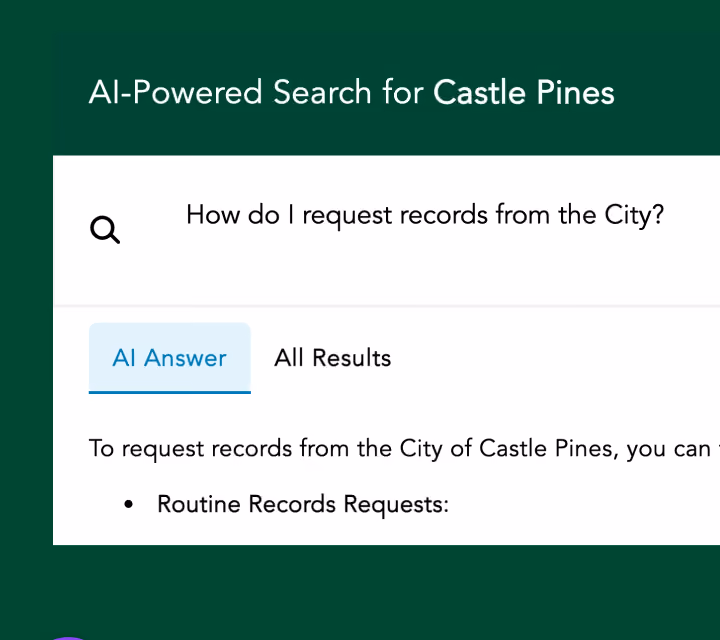Click the blue underline beneath the AI Answer tab

tap(169, 392)
